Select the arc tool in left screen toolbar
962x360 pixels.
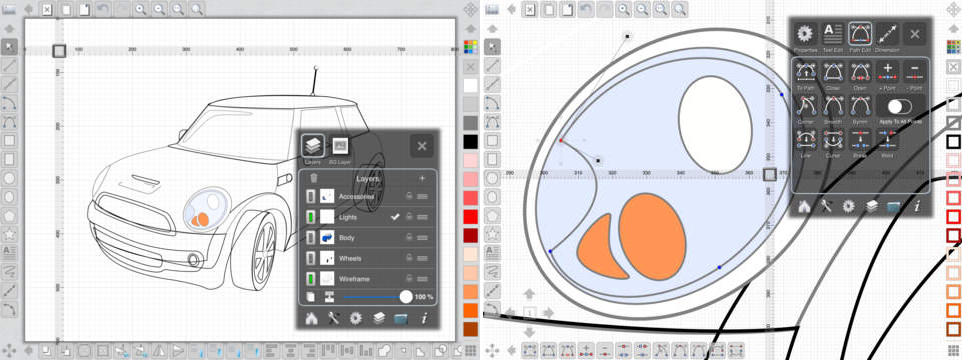[9, 103]
